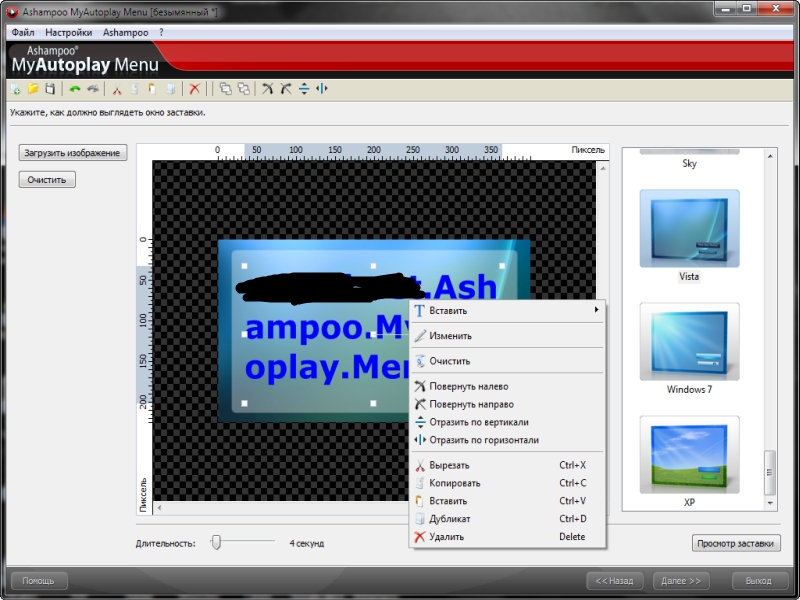
Task: Expand the Вставить submenu in the context menu
Action: pos(507,311)
